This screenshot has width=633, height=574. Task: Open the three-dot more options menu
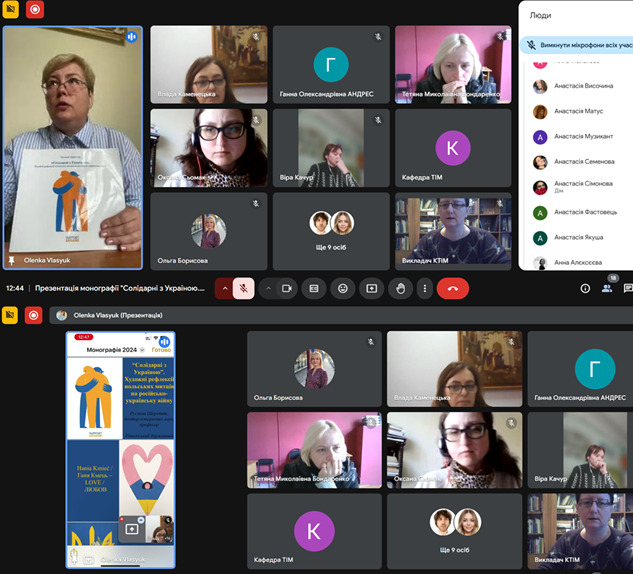click(425, 288)
